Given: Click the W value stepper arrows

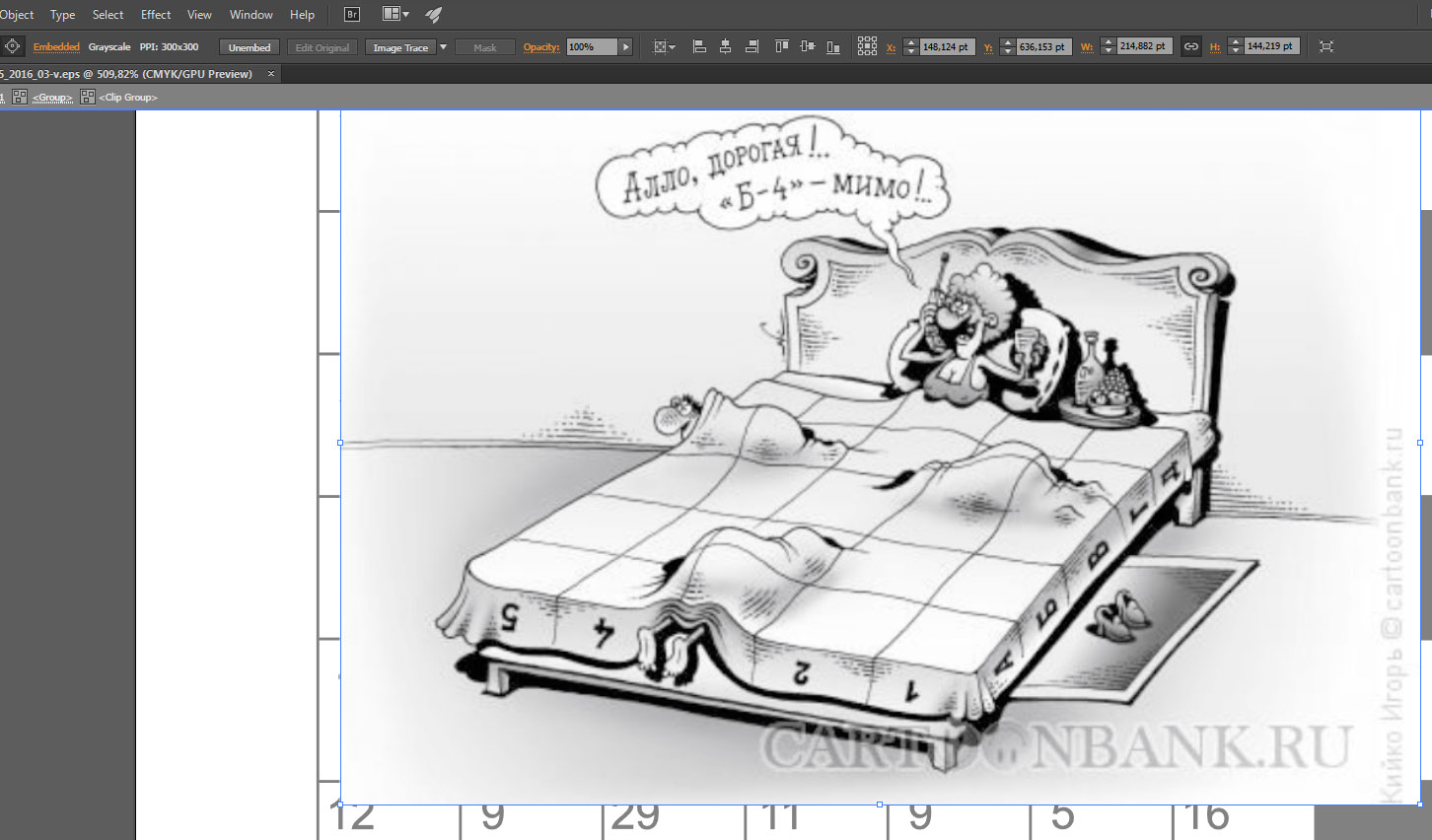Looking at the screenshot, I should click(1109, 46).
